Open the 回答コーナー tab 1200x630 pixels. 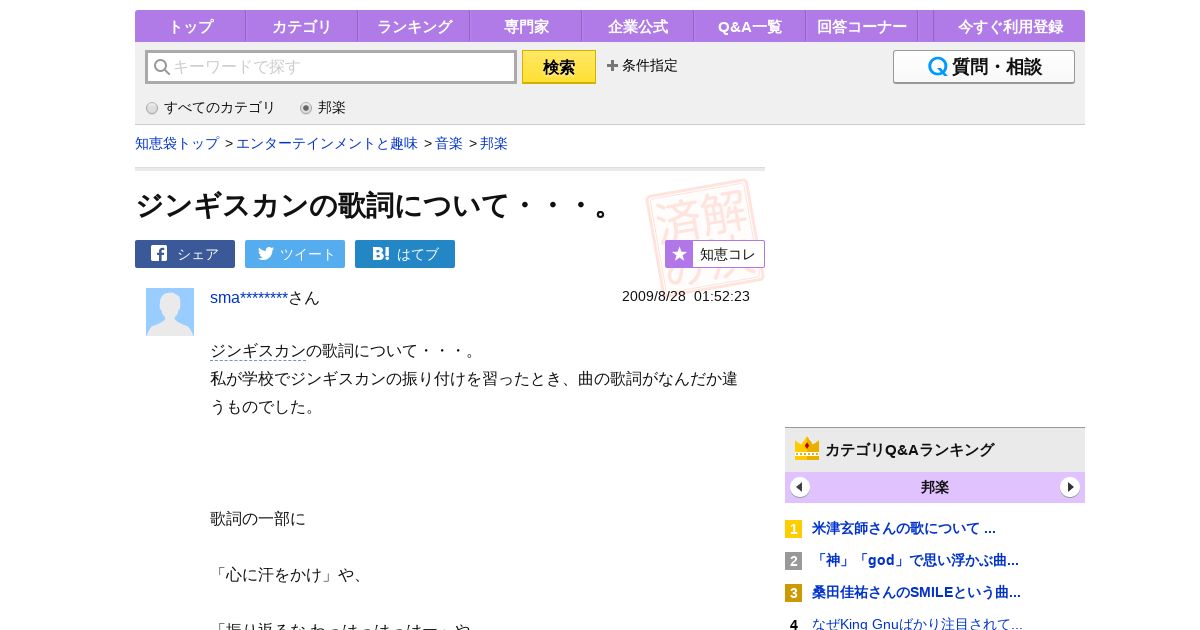click(x=862, y=27)
